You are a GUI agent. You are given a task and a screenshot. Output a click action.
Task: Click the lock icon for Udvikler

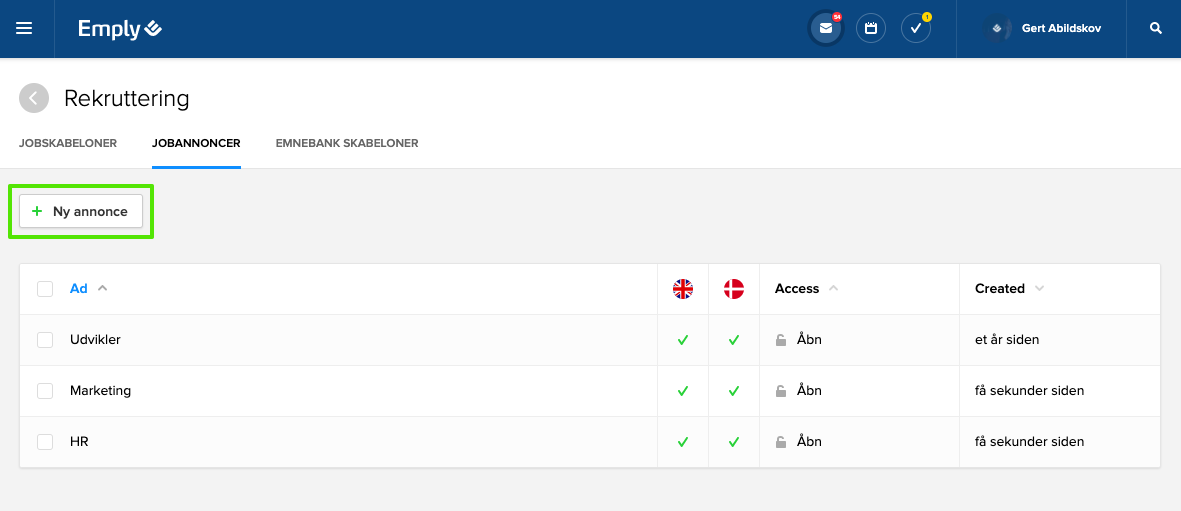[x=781, y=340]
